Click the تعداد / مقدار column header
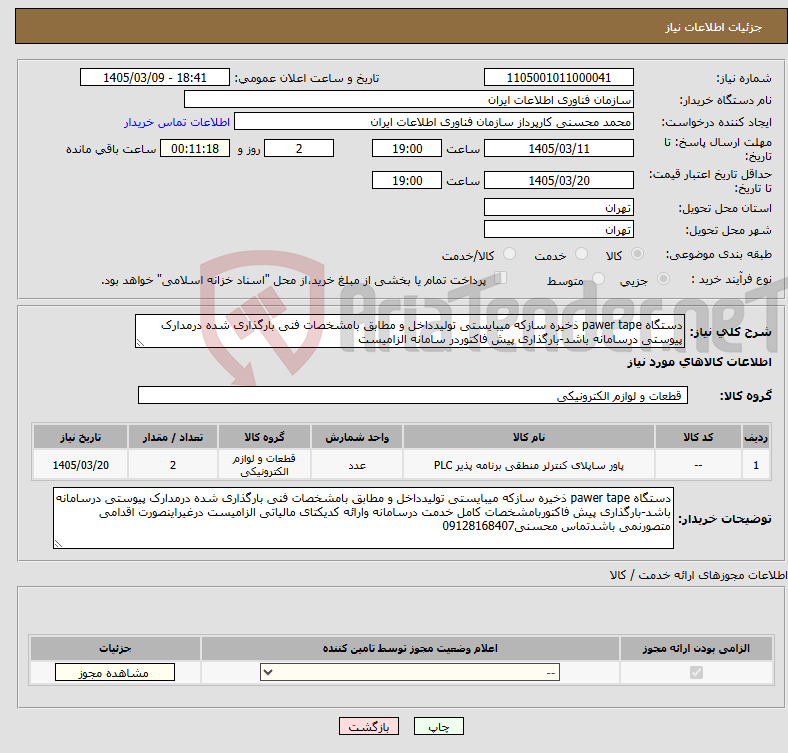 click(173, 437)
